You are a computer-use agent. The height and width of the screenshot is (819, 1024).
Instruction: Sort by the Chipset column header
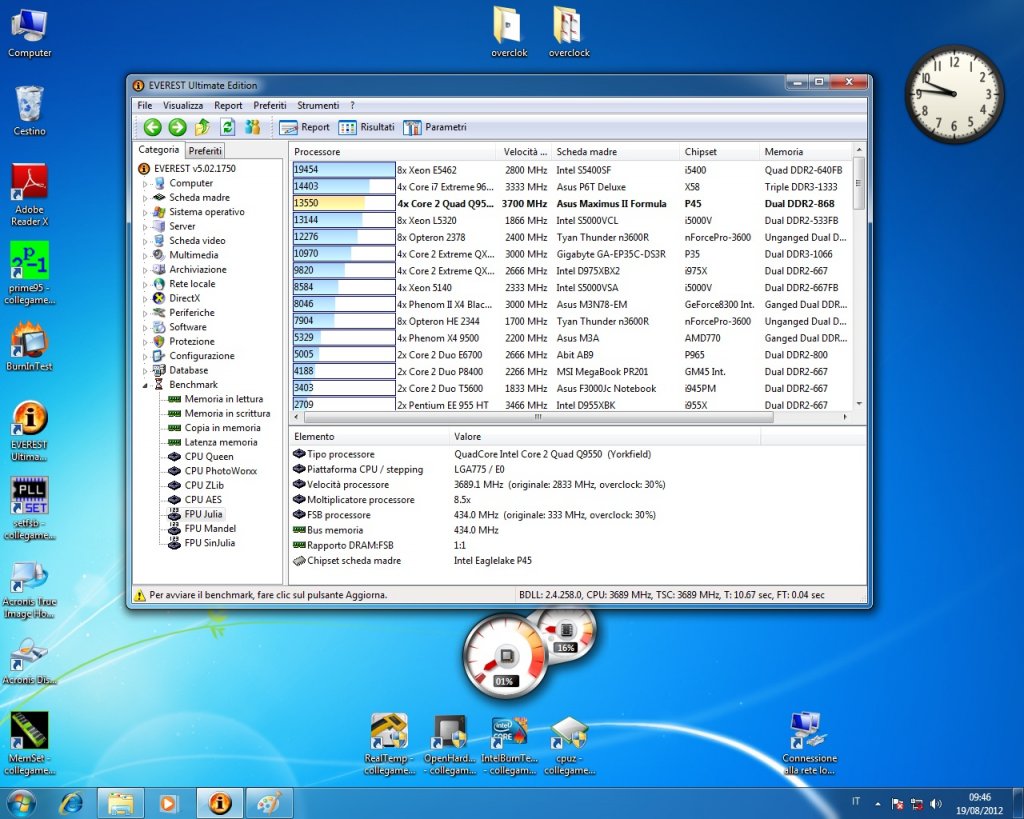click(x=720, y=152)
